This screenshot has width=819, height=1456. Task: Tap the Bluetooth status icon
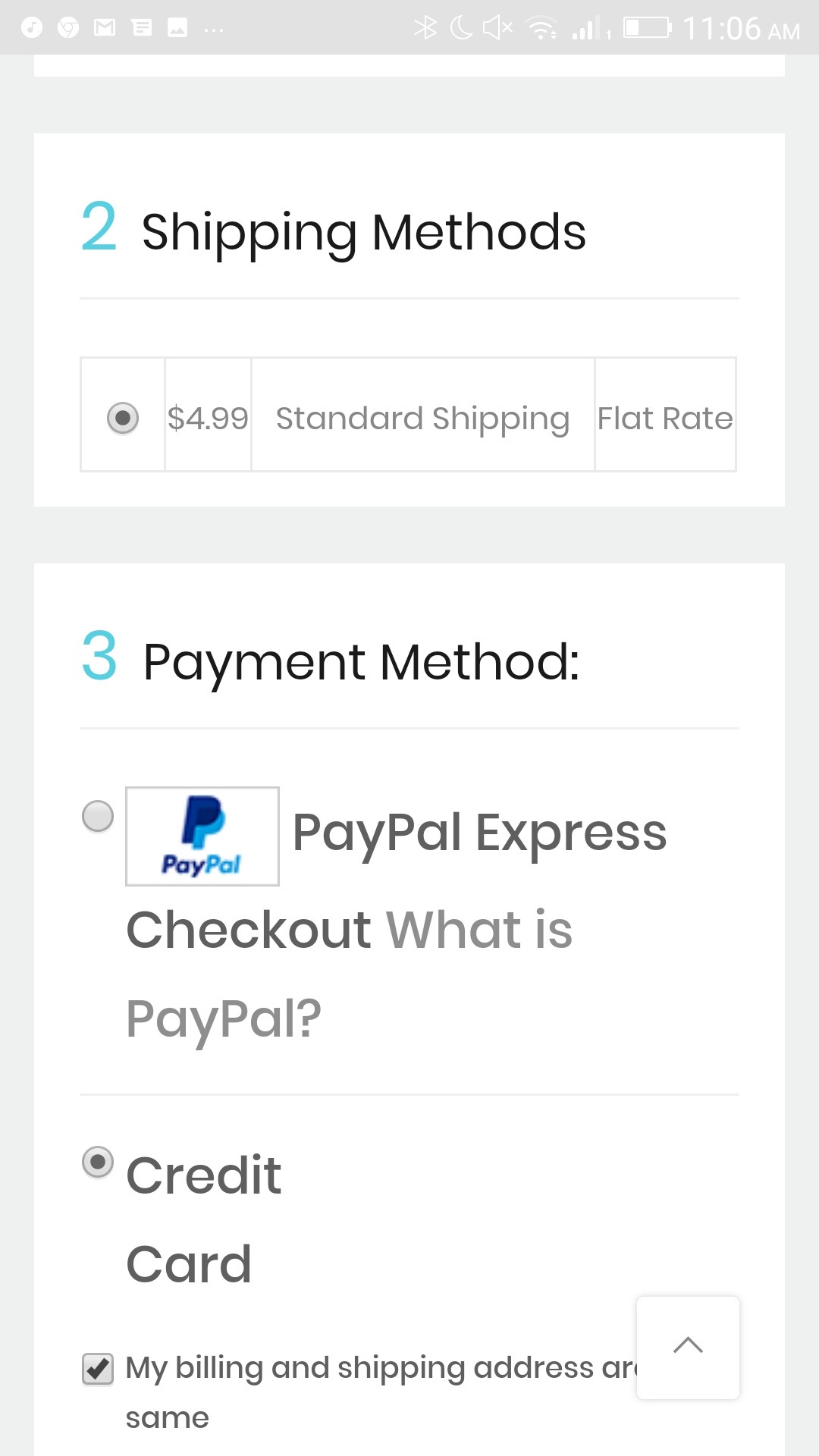click(x=425, y=28)
